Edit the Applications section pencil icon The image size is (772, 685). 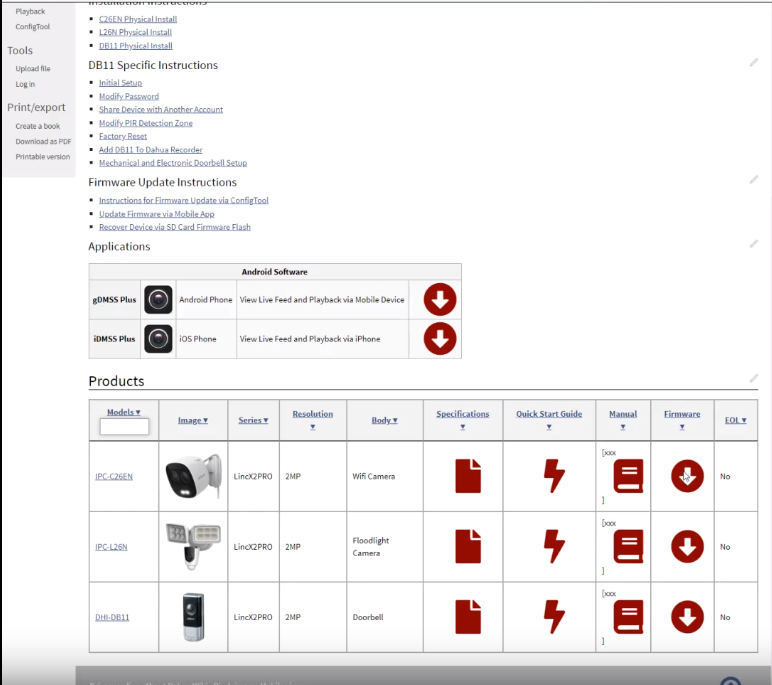[x=754, y=244]
